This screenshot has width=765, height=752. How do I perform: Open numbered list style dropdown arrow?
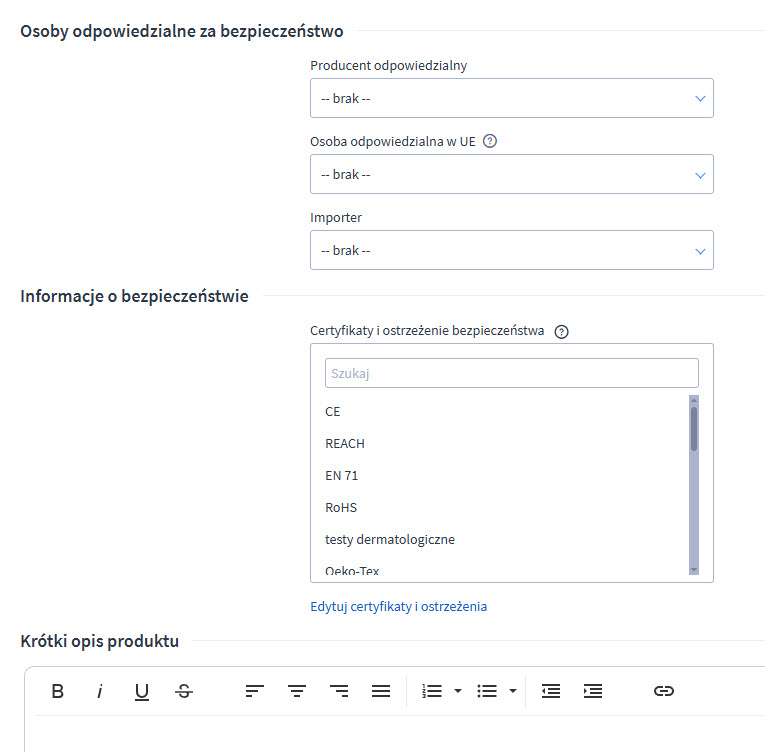(x=458, y=691)
